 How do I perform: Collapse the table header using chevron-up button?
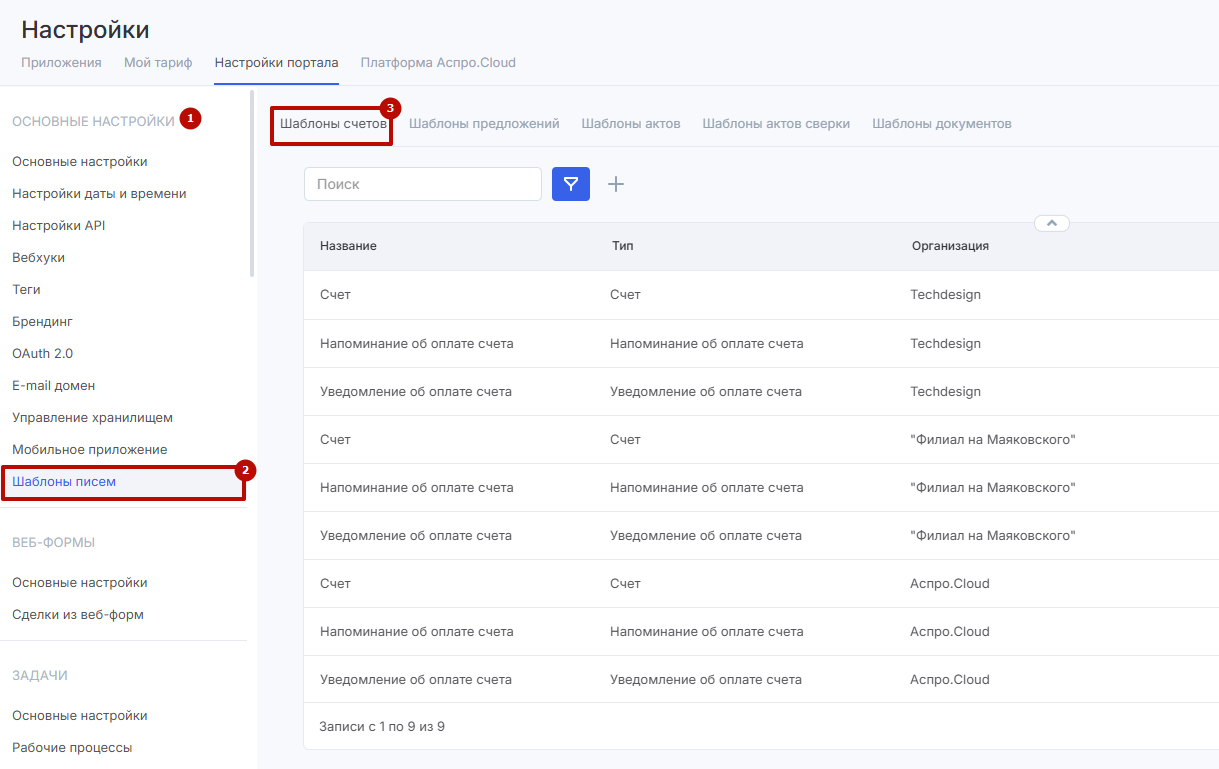pyautogui.click(x=1051, y=223)
